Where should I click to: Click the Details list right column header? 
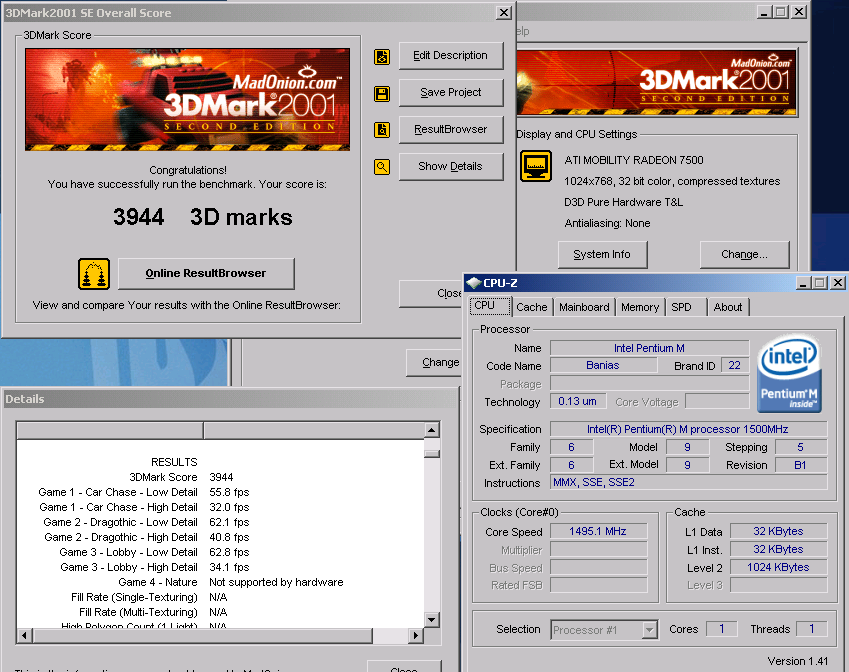(x=314, y=431)
